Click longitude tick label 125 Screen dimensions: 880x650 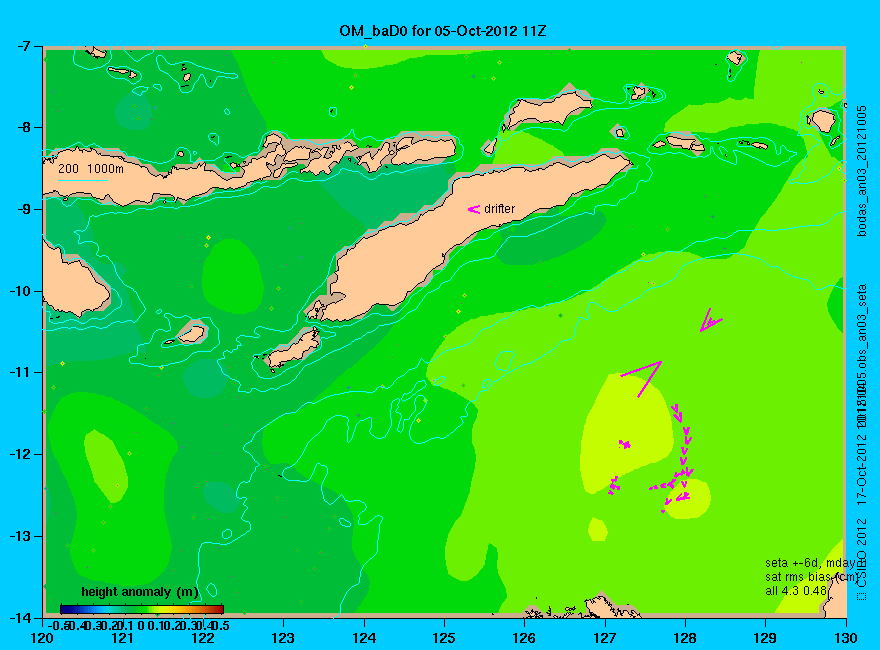click(444, 638)
